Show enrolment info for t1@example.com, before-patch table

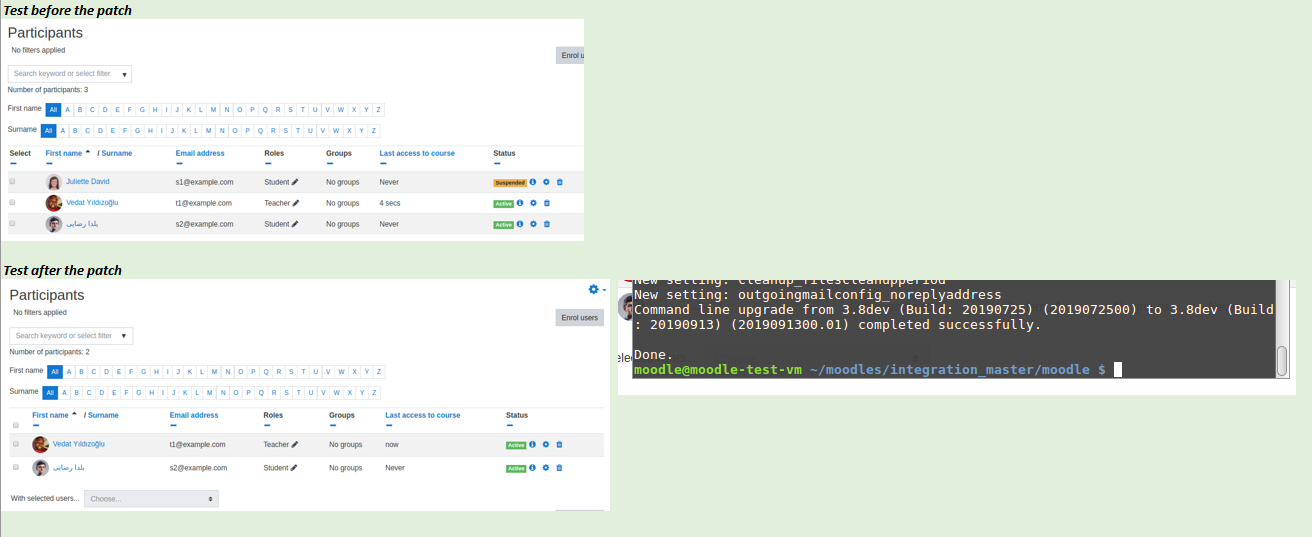[x=520, y=203]
